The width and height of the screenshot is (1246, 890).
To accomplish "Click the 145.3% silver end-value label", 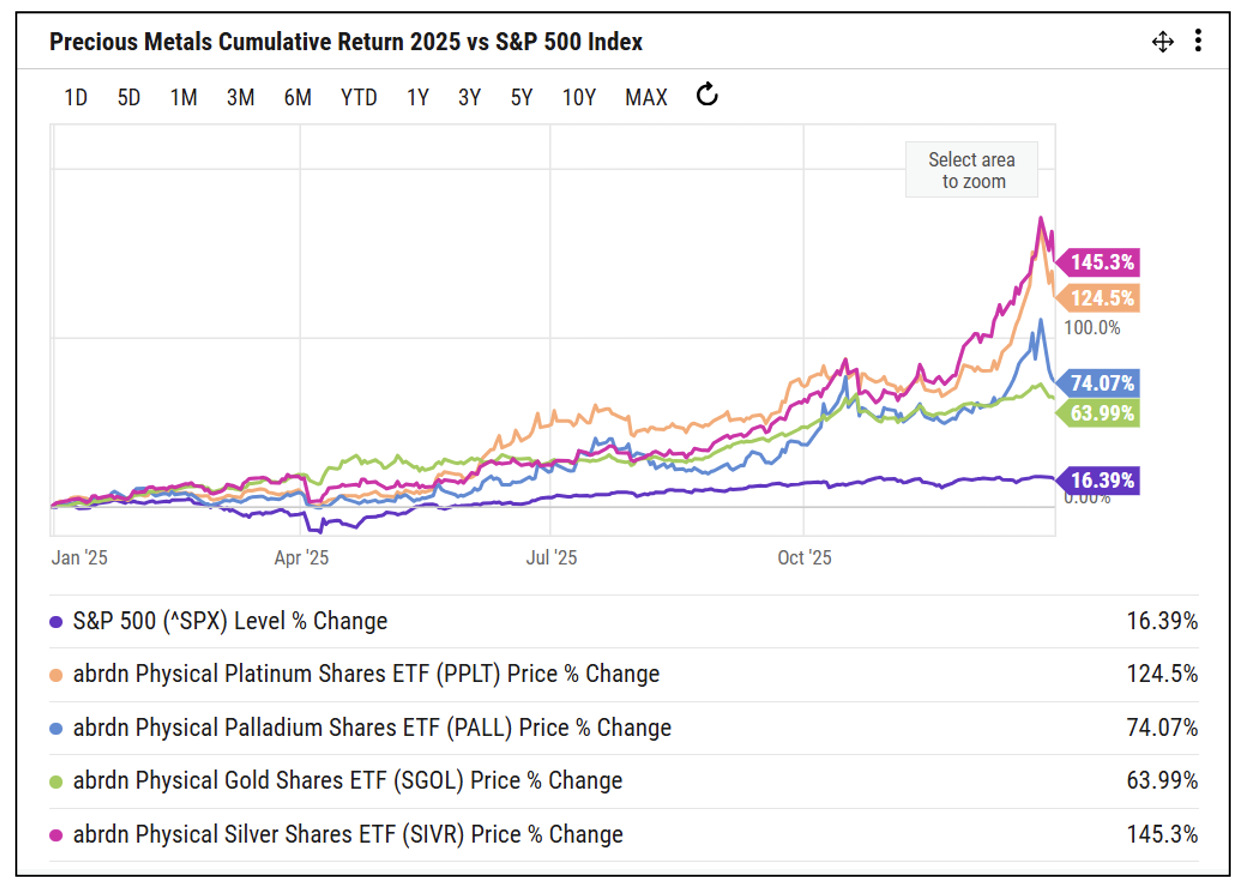I will click(x=1102, y=263).
